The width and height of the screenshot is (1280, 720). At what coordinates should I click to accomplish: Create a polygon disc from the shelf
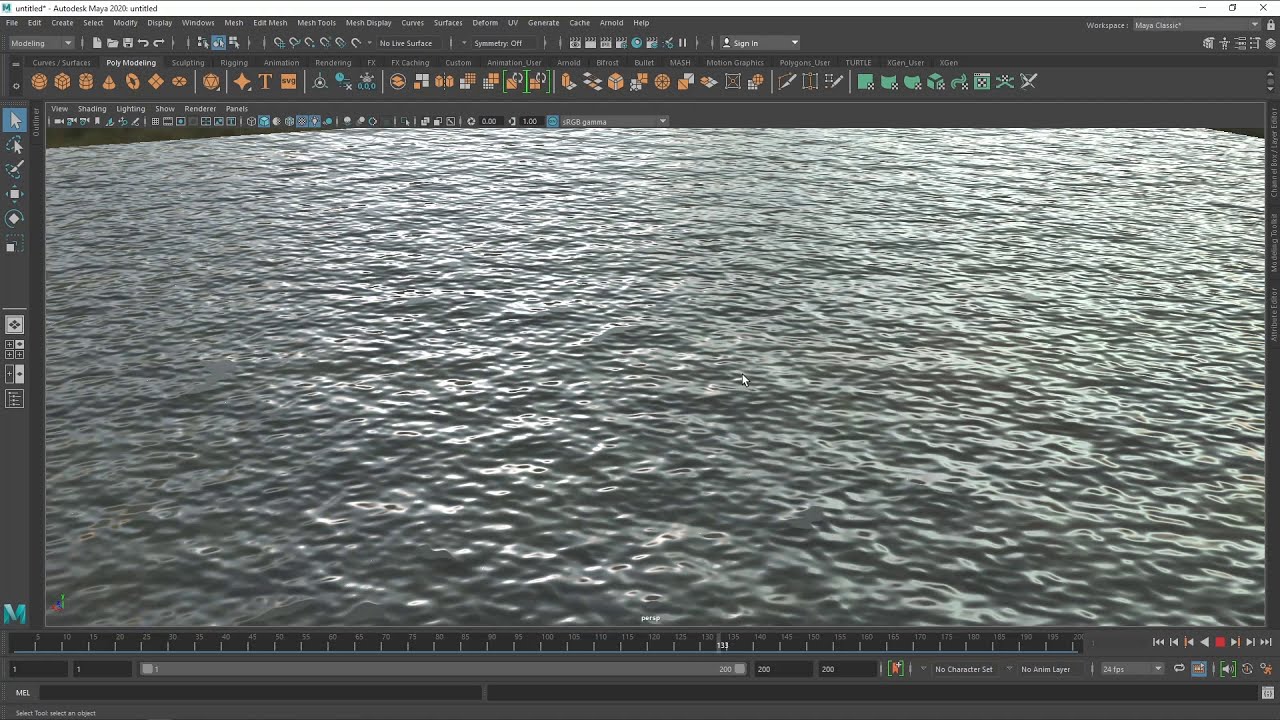(x=179, y=82)
